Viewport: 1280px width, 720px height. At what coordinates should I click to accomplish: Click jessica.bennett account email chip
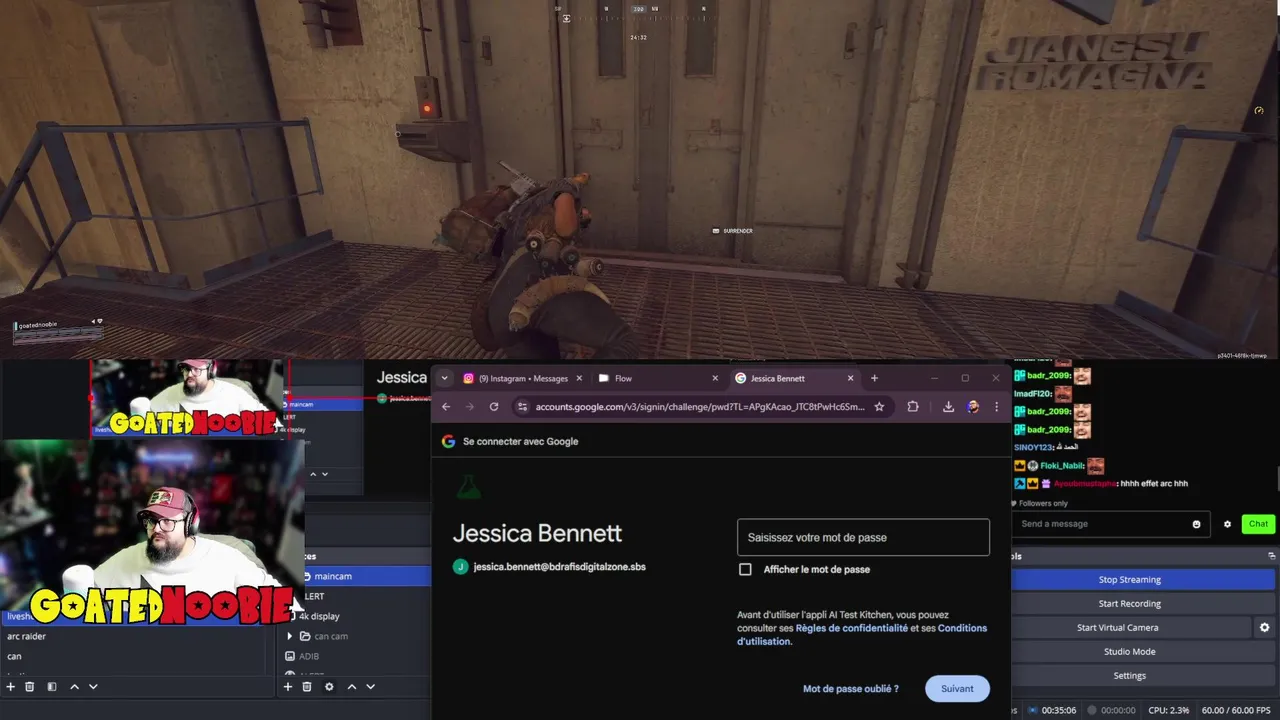point(550,567)
